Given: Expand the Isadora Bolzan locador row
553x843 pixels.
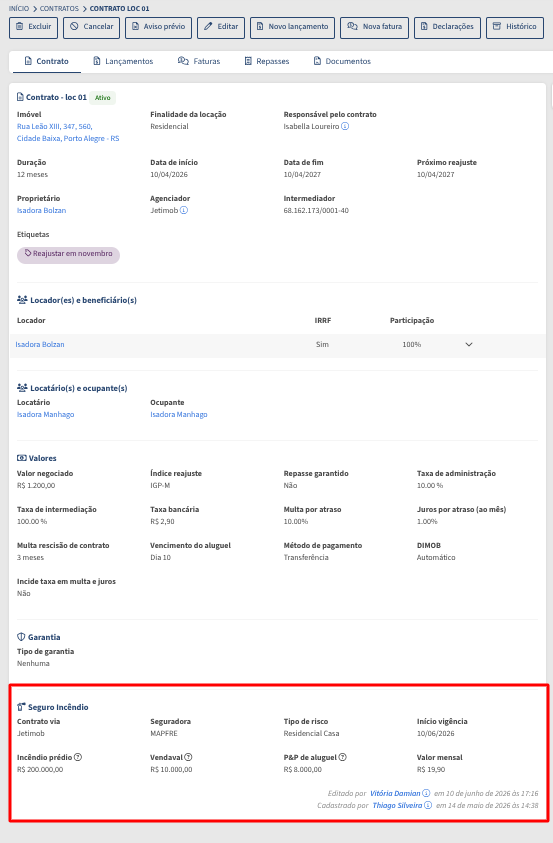Looking at the screenshot, I should [x=469, y=345].
